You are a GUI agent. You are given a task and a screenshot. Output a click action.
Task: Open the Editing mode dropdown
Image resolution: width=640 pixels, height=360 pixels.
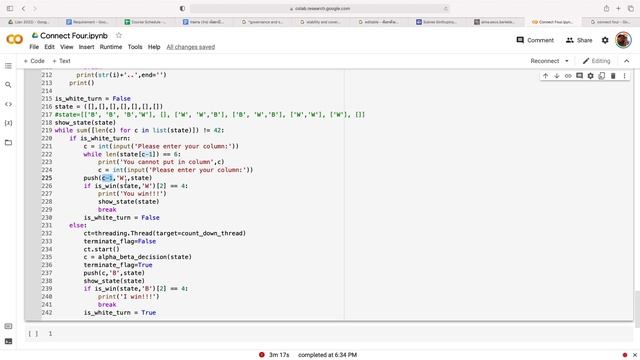coord(596,61)
